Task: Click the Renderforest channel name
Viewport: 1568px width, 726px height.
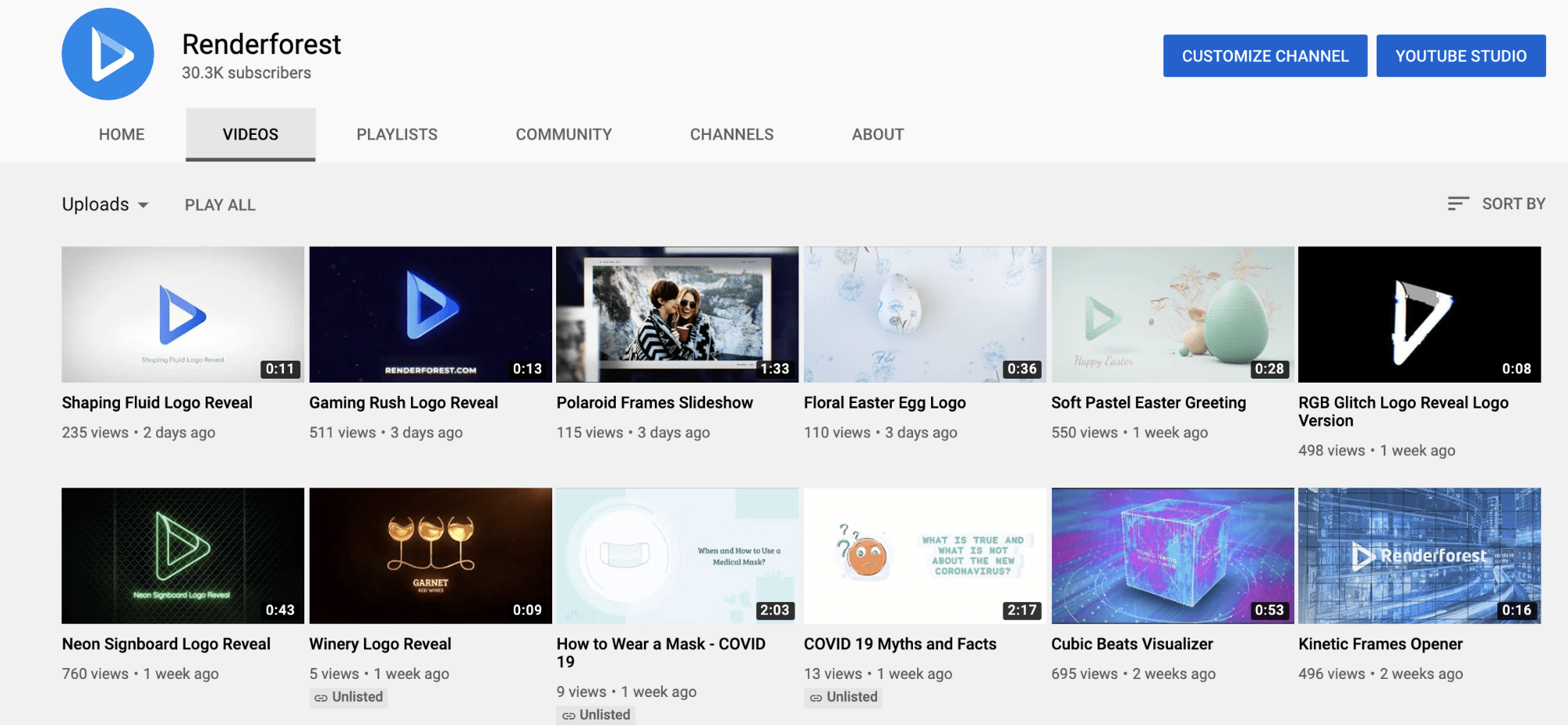Action: pos(261,45)
